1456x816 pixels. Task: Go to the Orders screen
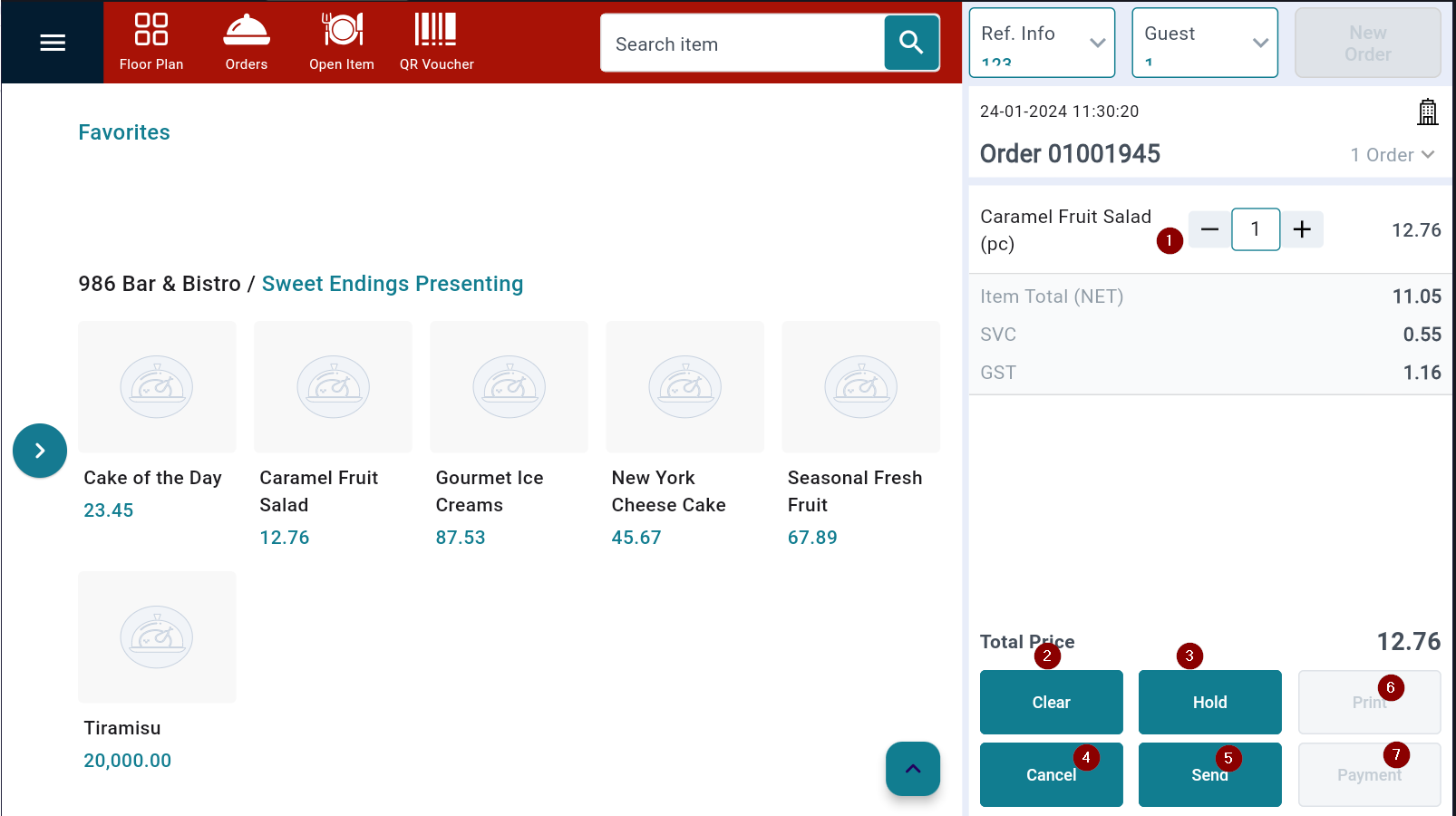pyautogui.click(x=247, y=42)
